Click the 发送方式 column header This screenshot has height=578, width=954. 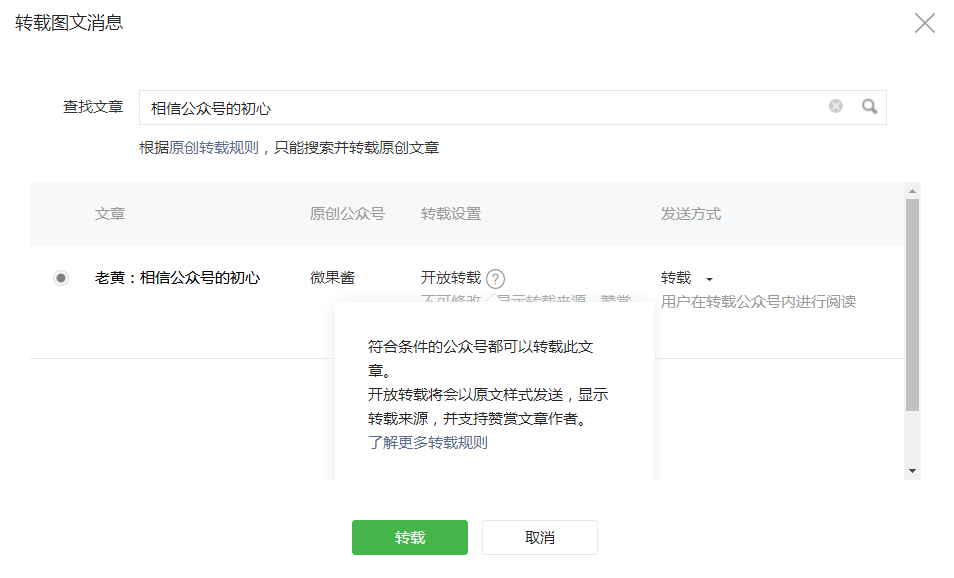point(691,214)
